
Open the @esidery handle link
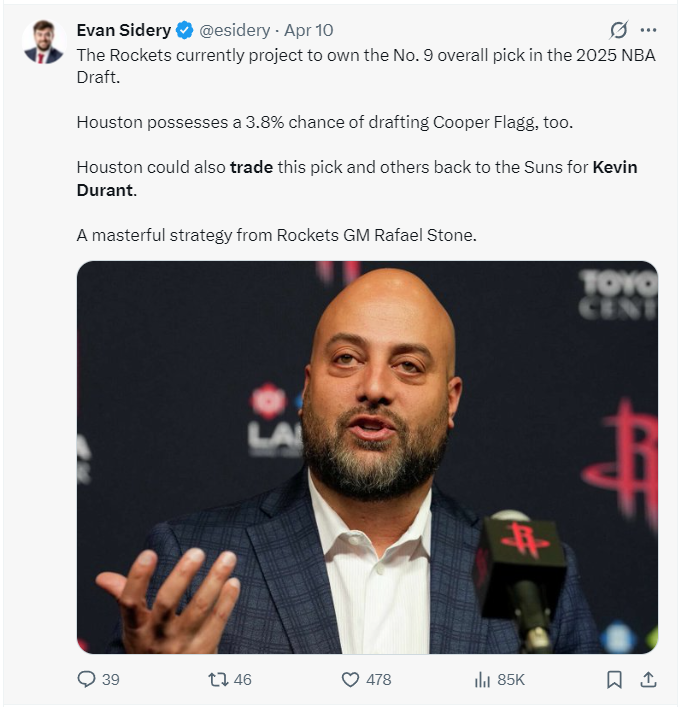[x=234, y=31]
